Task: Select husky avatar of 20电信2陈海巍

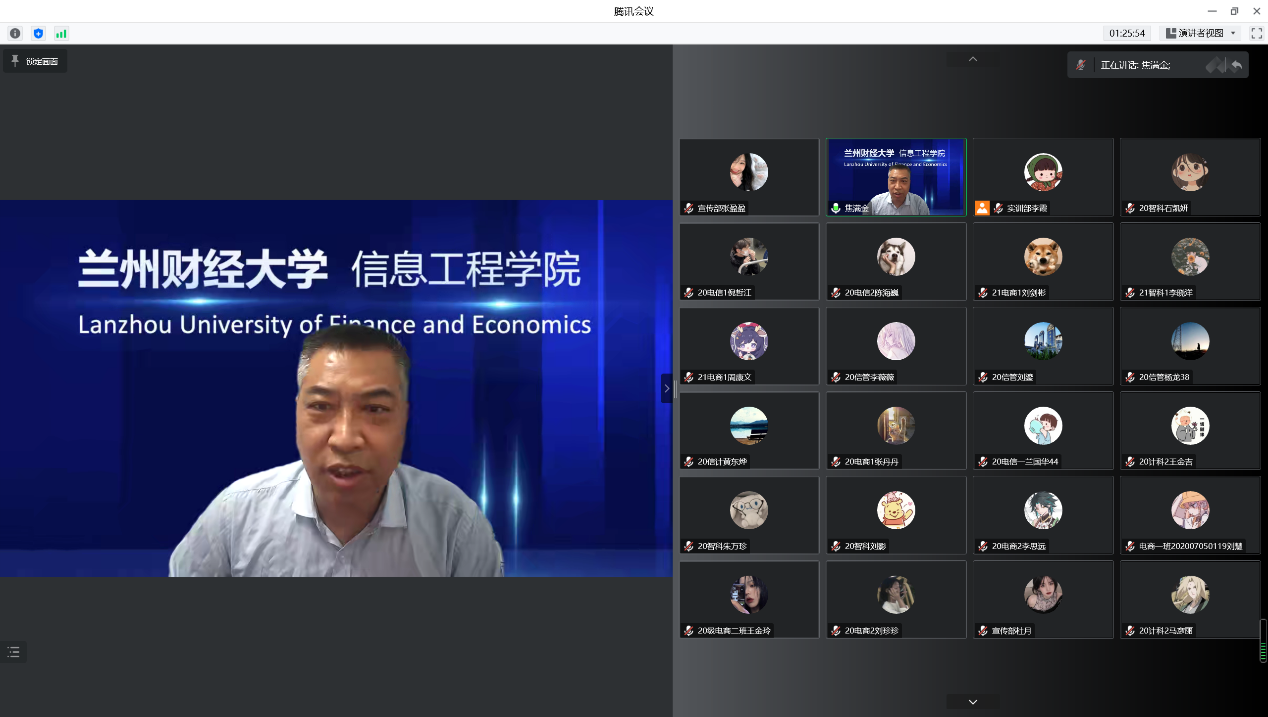Action: point(896,257)
